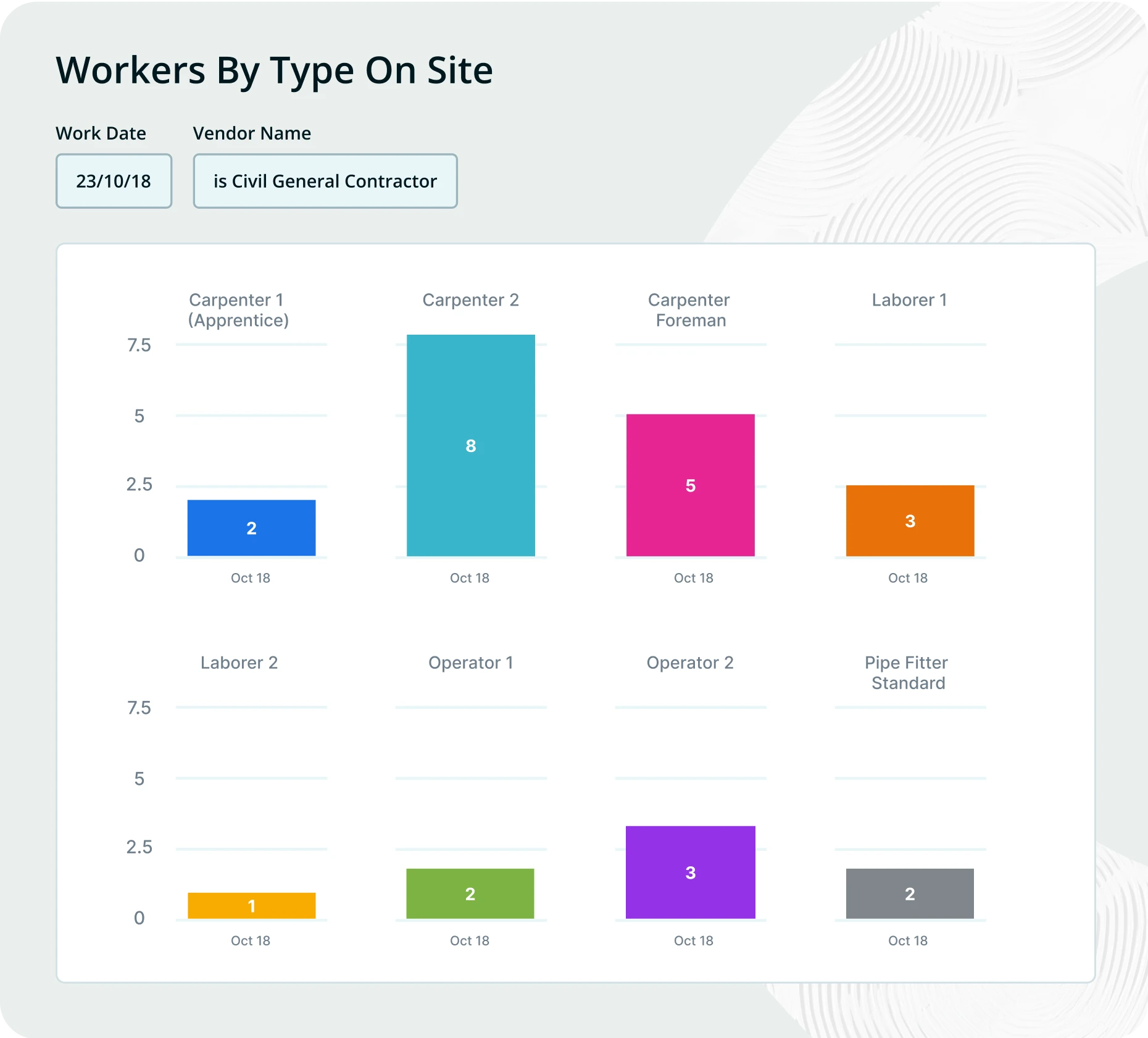This screenshot has height=1038, width=1148.
Task: Click the Vendor Name label
Action: (x=252, y=133)
